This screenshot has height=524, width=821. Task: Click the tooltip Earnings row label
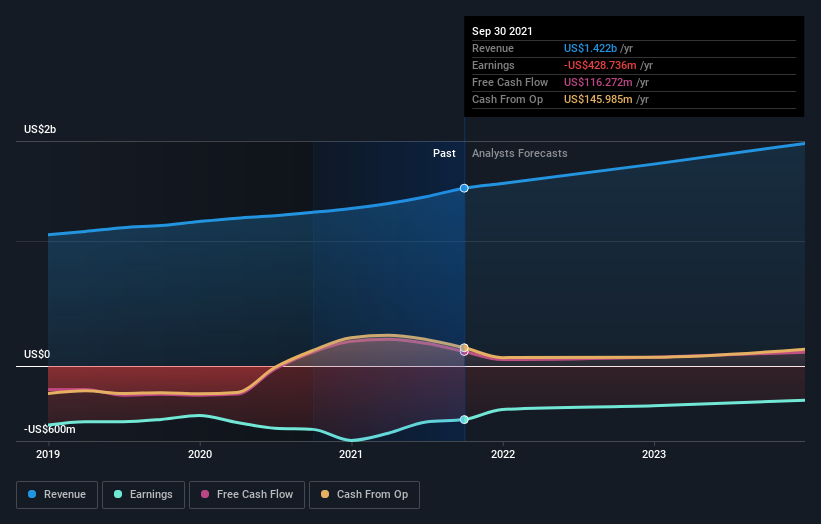pos(493,65)
